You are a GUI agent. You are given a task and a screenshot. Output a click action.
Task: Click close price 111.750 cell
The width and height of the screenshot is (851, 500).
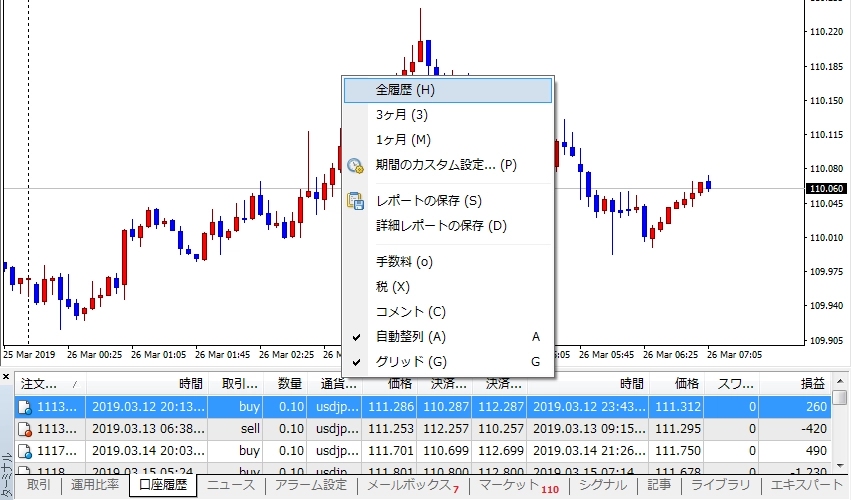(677, 451)
